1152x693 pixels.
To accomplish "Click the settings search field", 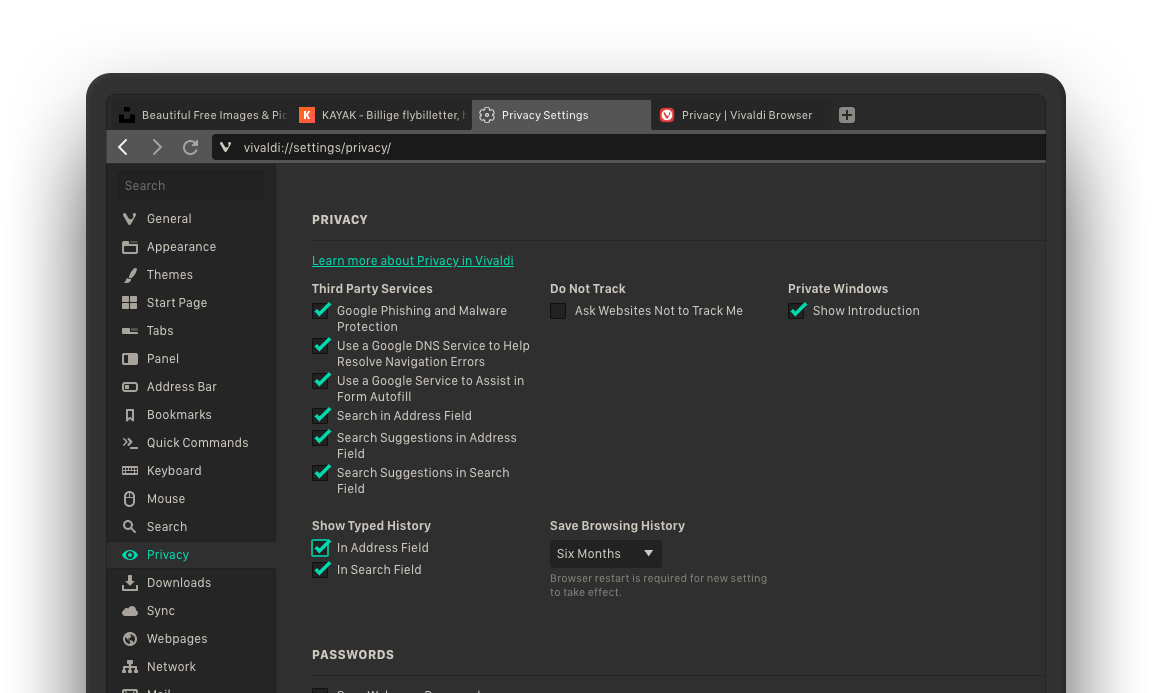I will (x=190, y=185).
